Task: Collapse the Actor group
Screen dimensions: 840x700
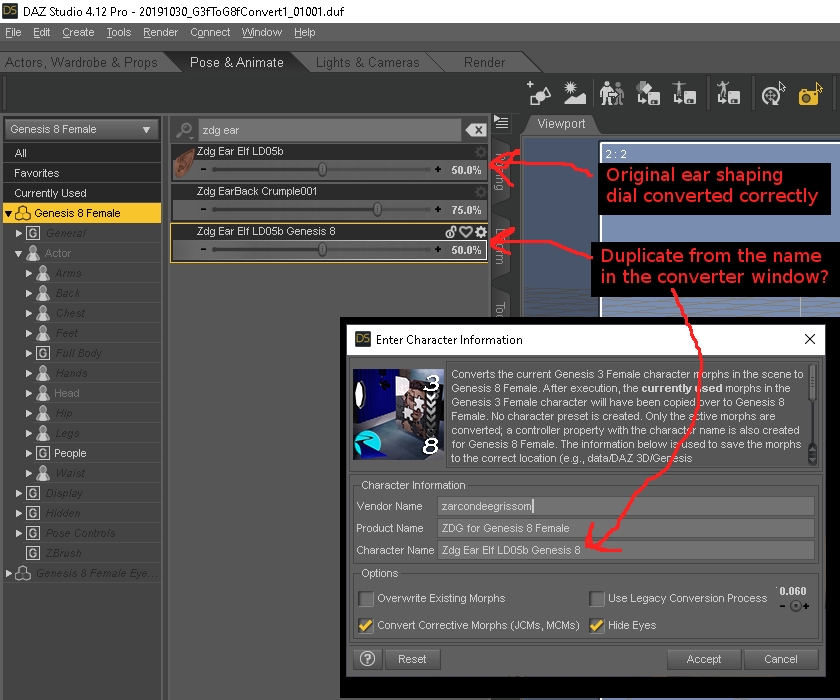Action: (x=19, y=253)
